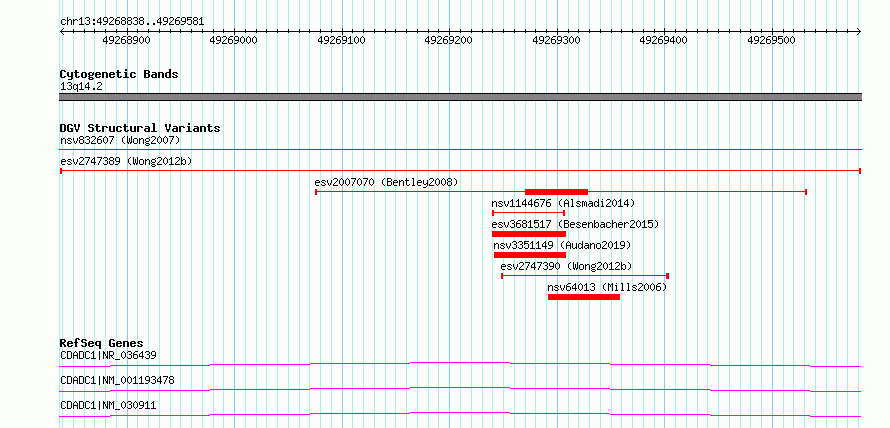
Task: Click the thick red bar under nsv64013
Action: [583, 297]
